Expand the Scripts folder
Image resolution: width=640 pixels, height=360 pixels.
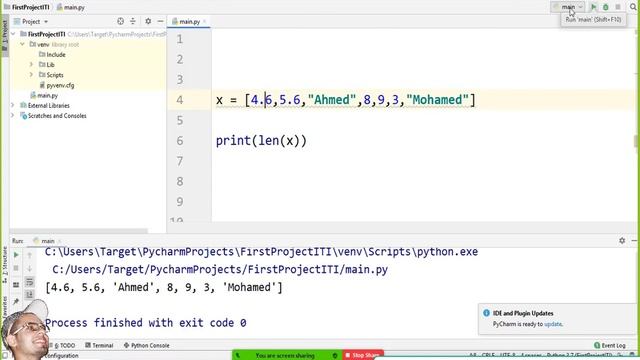[31, 75]
